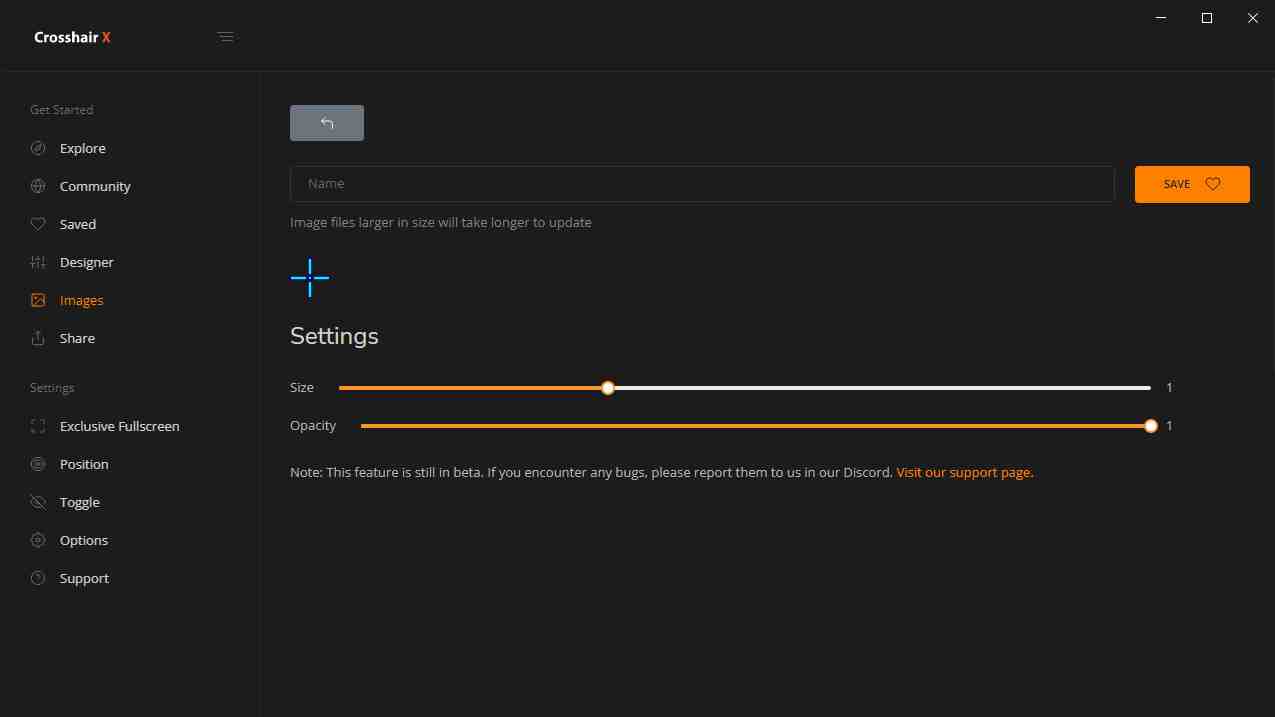Image resolution: width=1275 pixels, height=717 pixels.
Task: Collapse the sidebar with hamburger icon
Action: click(226, 37)
